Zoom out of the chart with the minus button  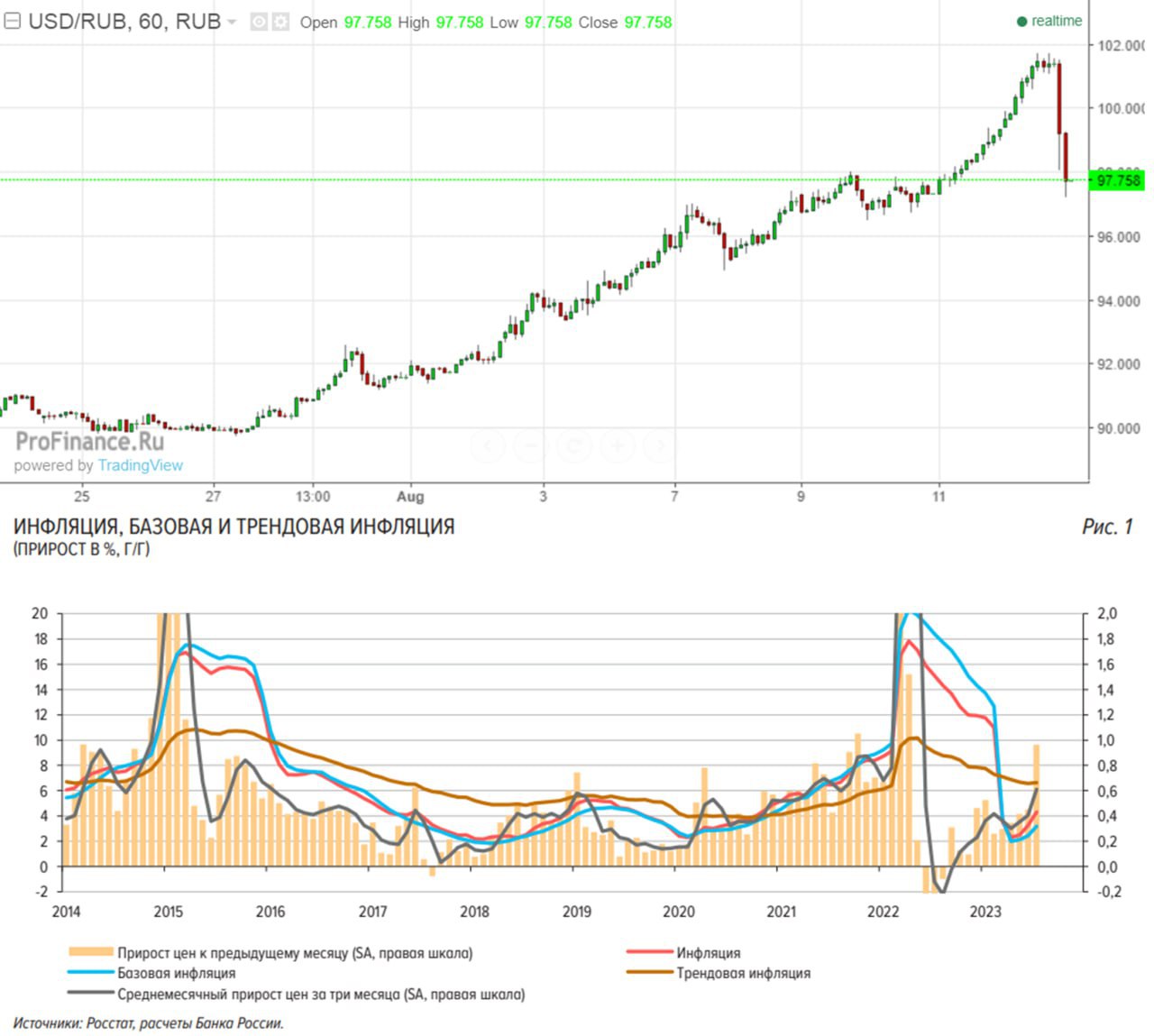point(531,445)
